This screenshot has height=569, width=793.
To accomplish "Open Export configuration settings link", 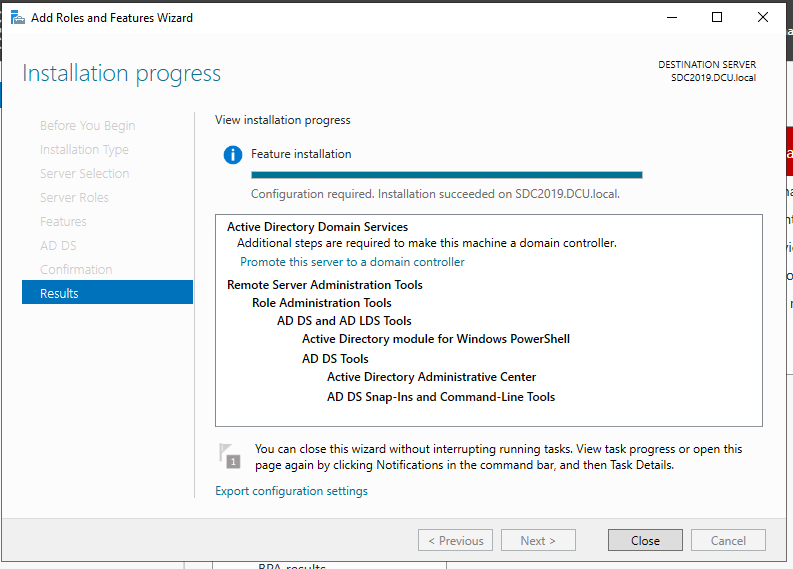I will 291,491.
